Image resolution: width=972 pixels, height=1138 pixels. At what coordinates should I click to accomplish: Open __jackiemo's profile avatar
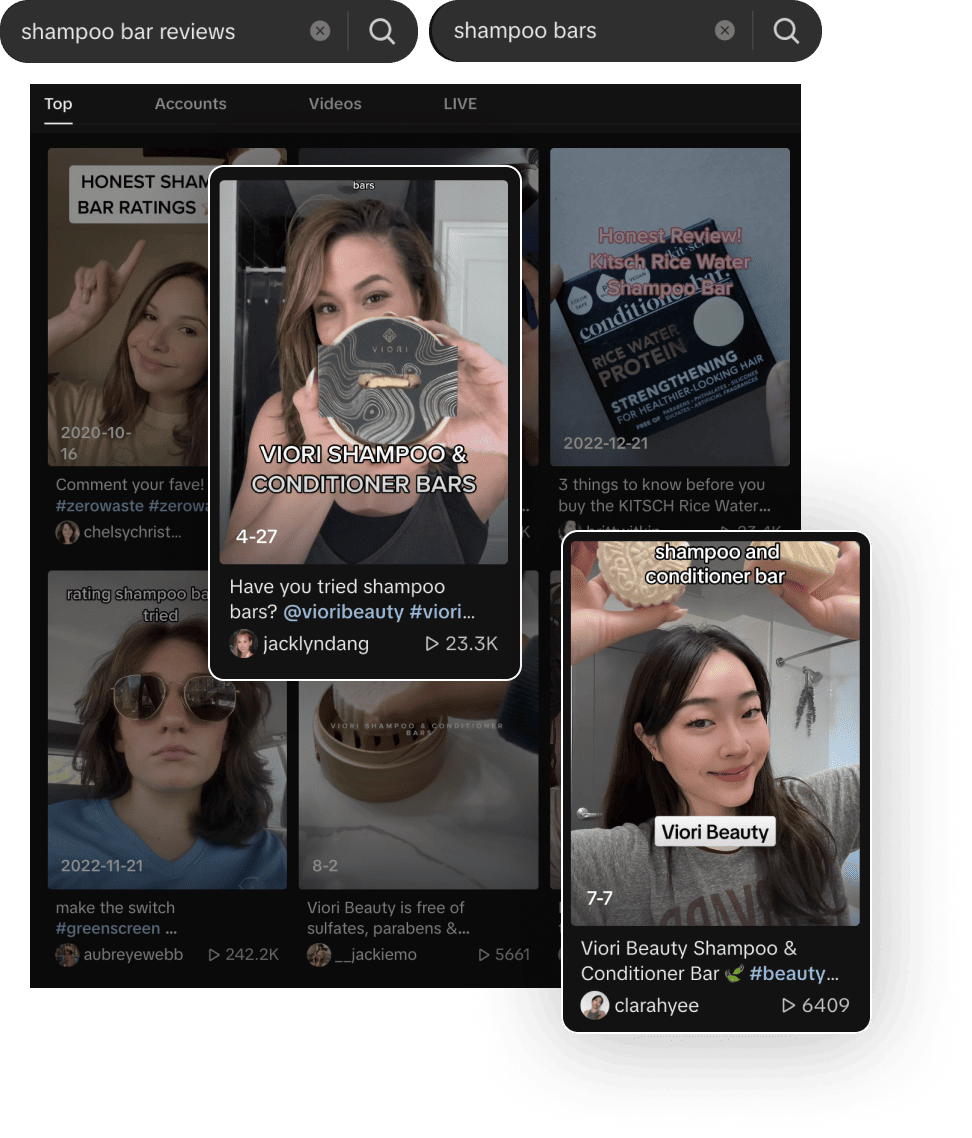[319, 954]
